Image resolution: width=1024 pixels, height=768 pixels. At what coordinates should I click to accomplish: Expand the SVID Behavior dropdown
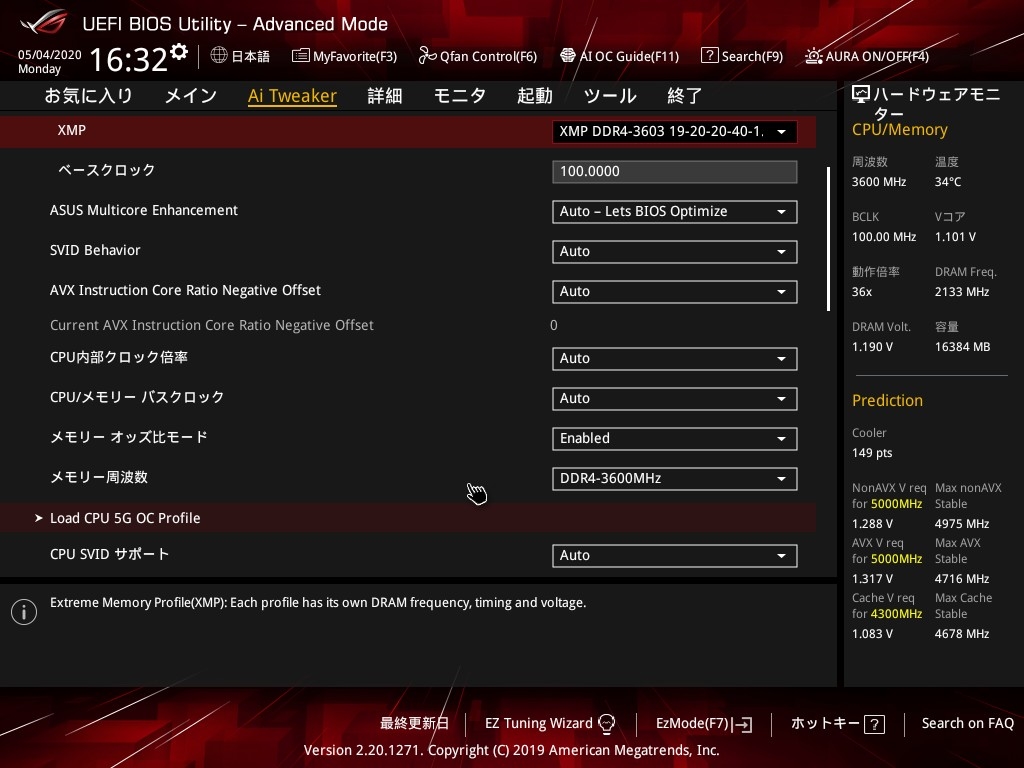(674, 251)
